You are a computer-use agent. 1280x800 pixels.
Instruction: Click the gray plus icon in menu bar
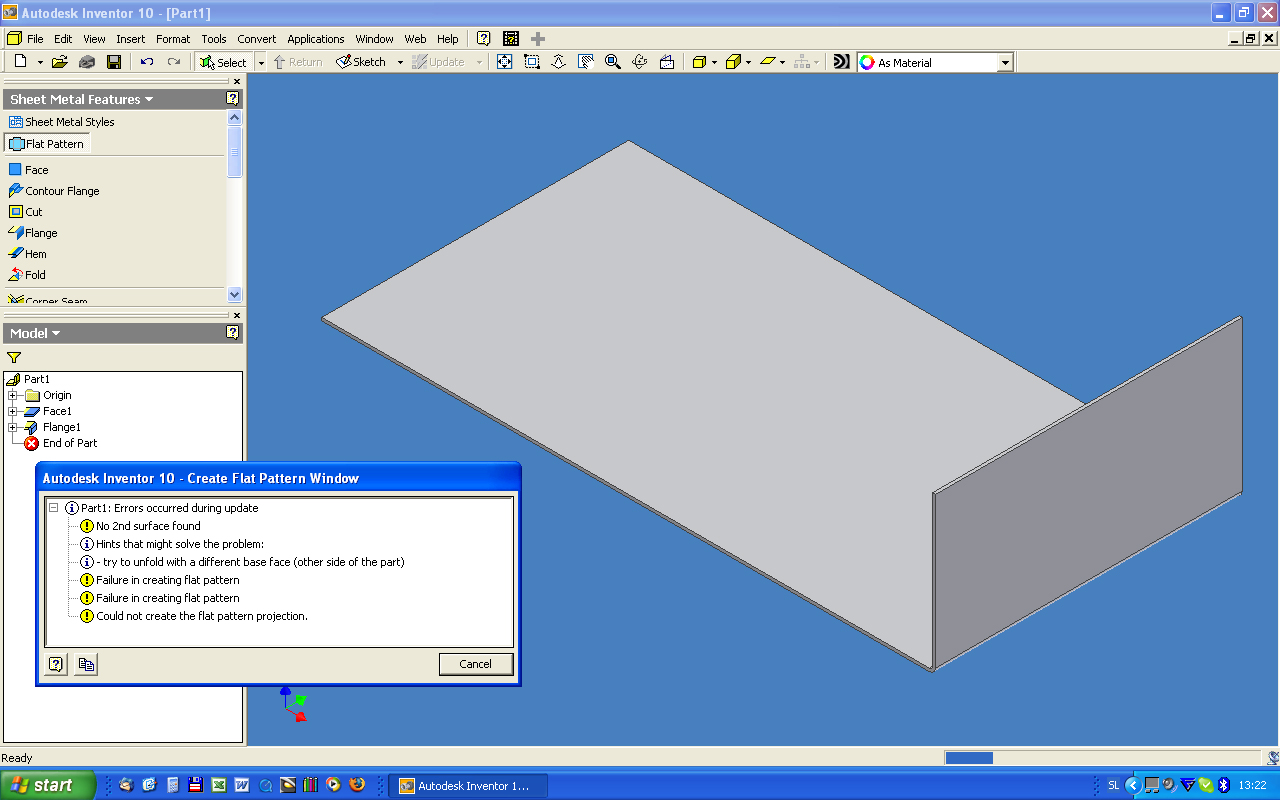538,39
